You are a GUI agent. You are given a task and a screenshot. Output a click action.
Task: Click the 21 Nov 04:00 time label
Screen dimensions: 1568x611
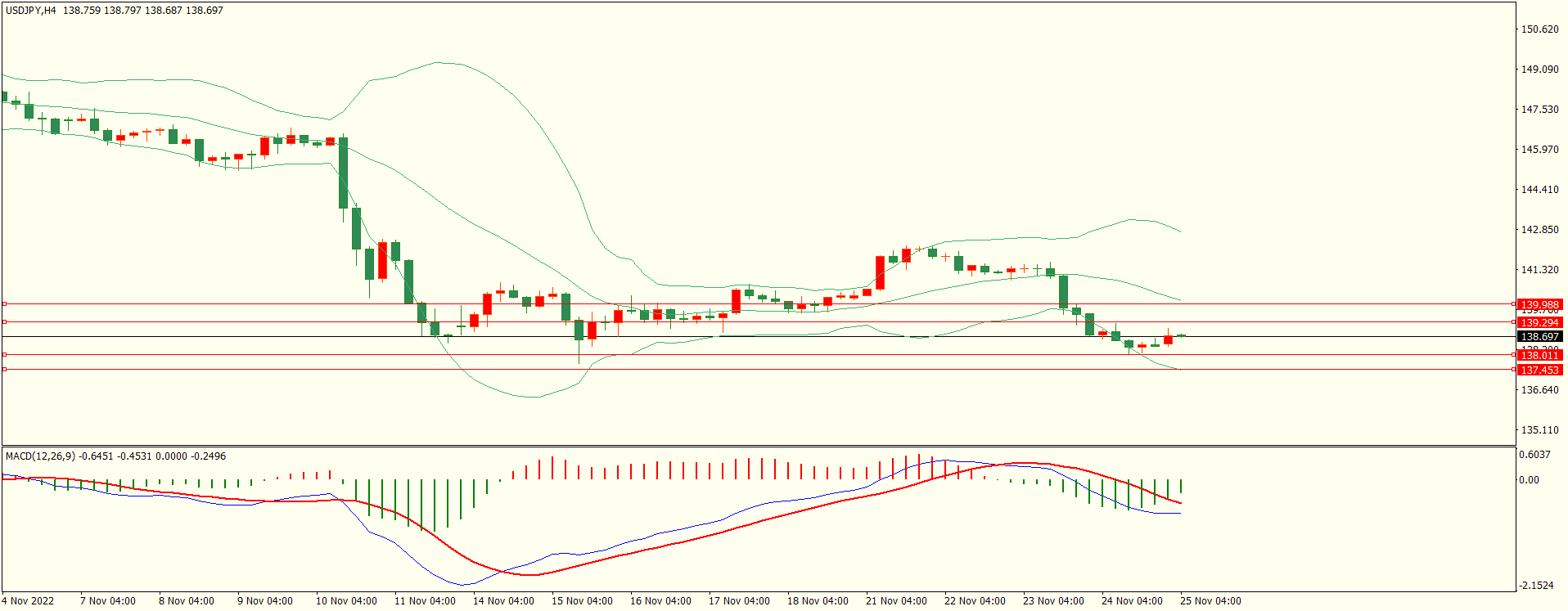(x=896, y=601)
